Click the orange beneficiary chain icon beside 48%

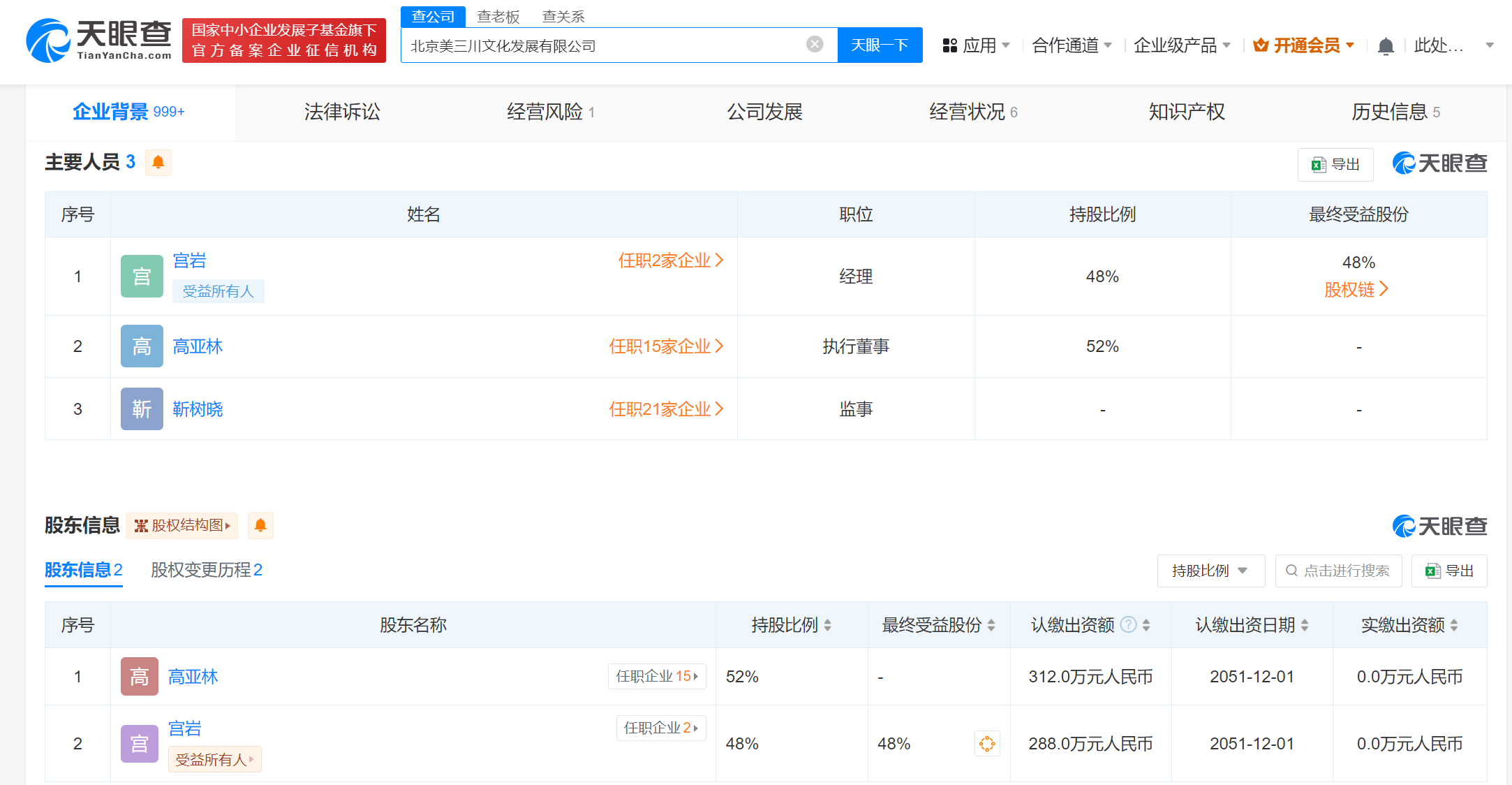click(987, 744)
